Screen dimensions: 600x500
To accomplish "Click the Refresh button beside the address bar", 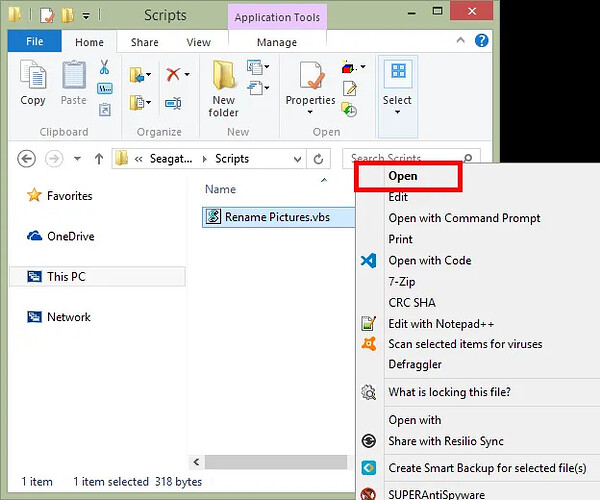I will click(319, 159).
